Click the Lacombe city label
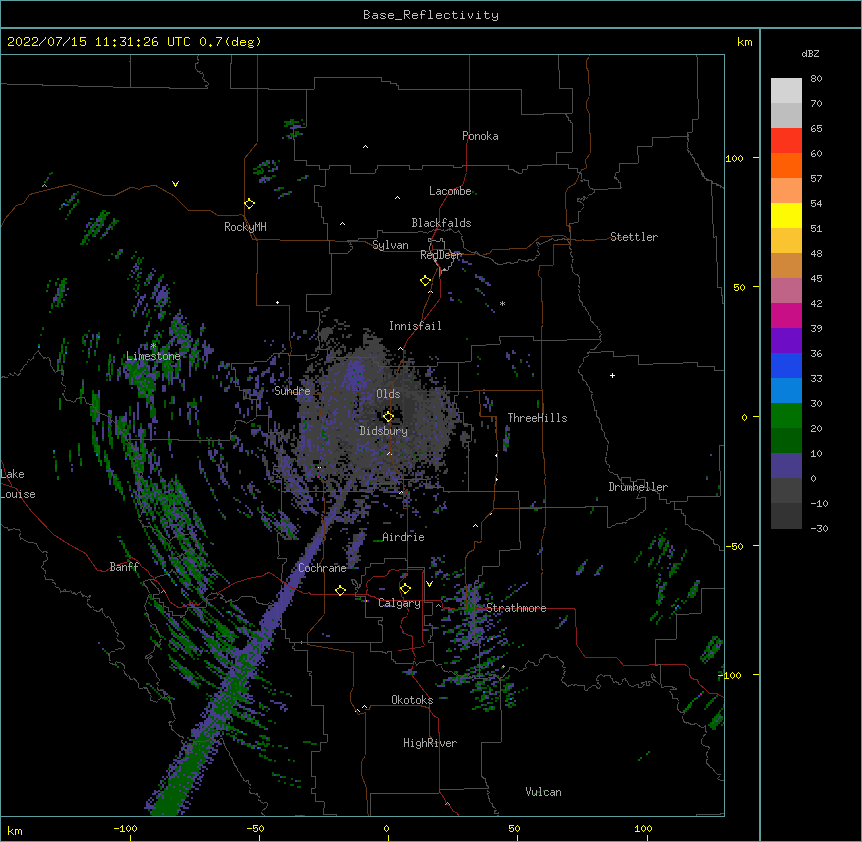862x842 pixels. 450,191
